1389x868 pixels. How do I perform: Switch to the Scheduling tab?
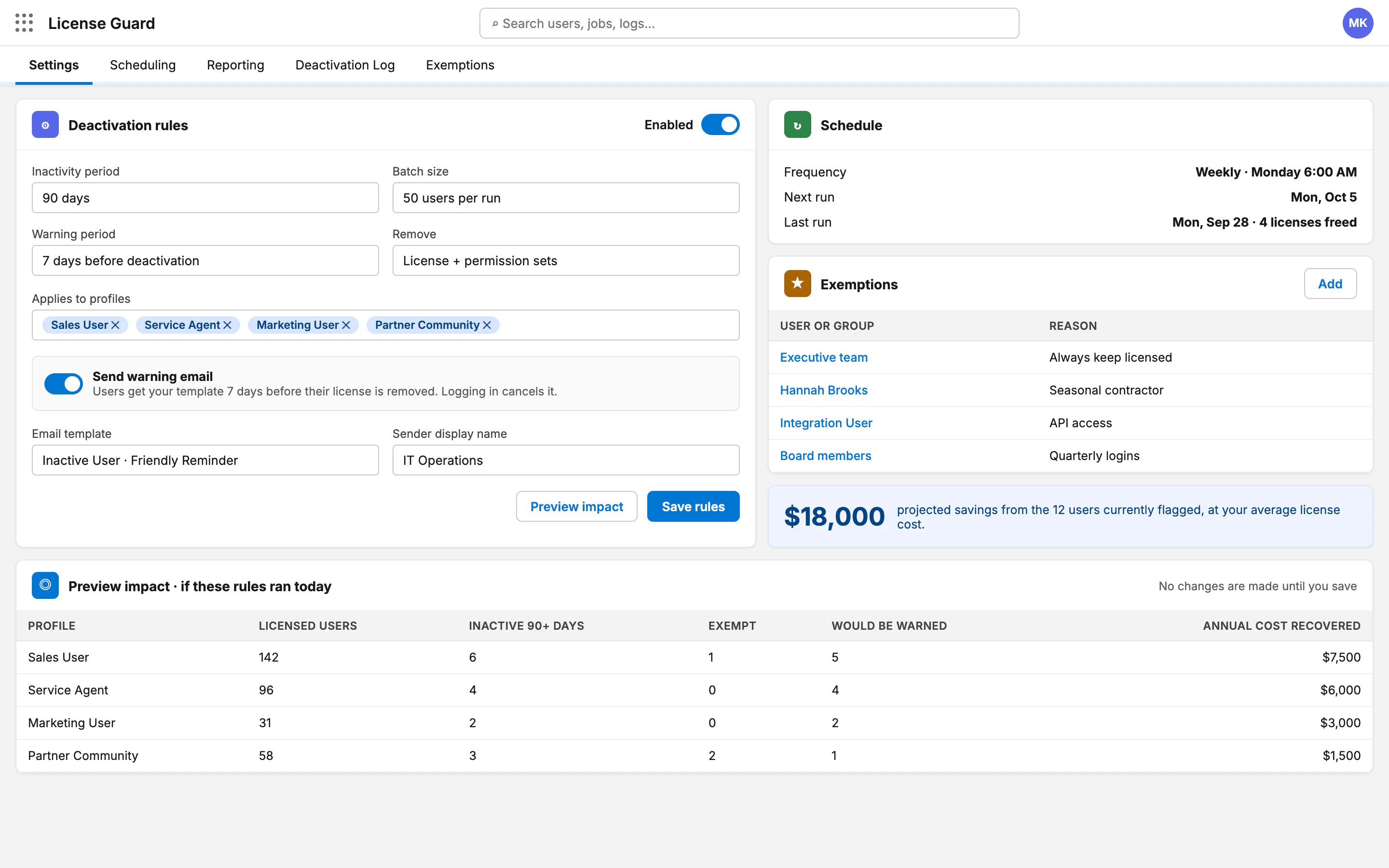pyautogui.click(x=142, y=65)
